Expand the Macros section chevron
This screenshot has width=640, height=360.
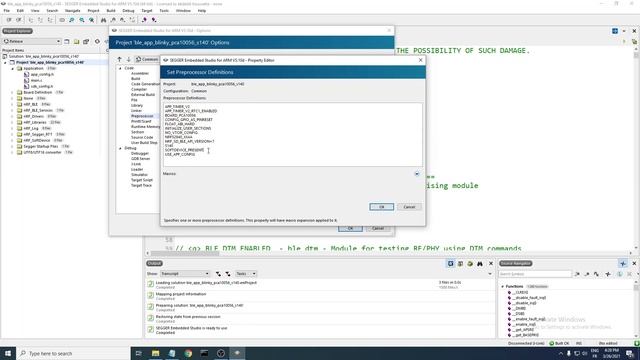pyautogui.click(x=417, y=174)
